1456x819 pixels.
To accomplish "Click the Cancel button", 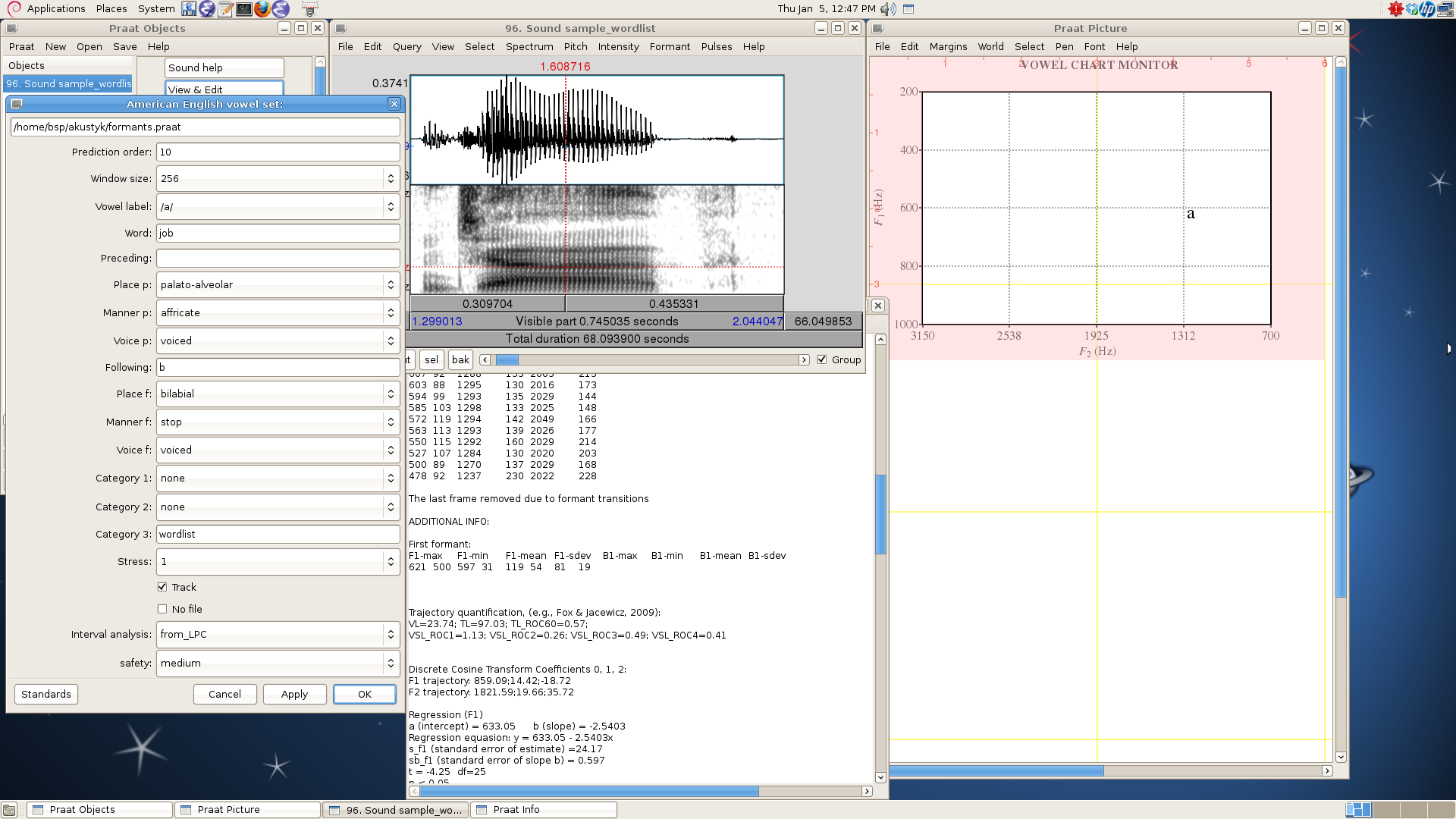I will pos(224,694).
